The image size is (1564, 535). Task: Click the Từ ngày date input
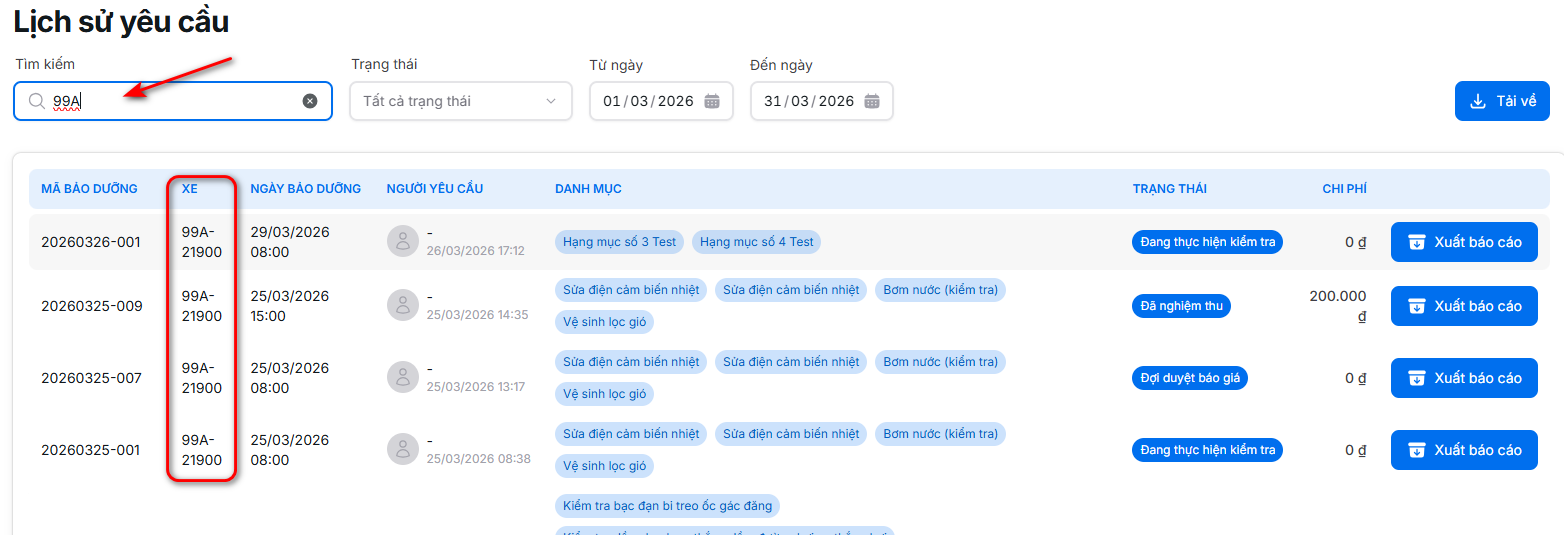point(648,101)
